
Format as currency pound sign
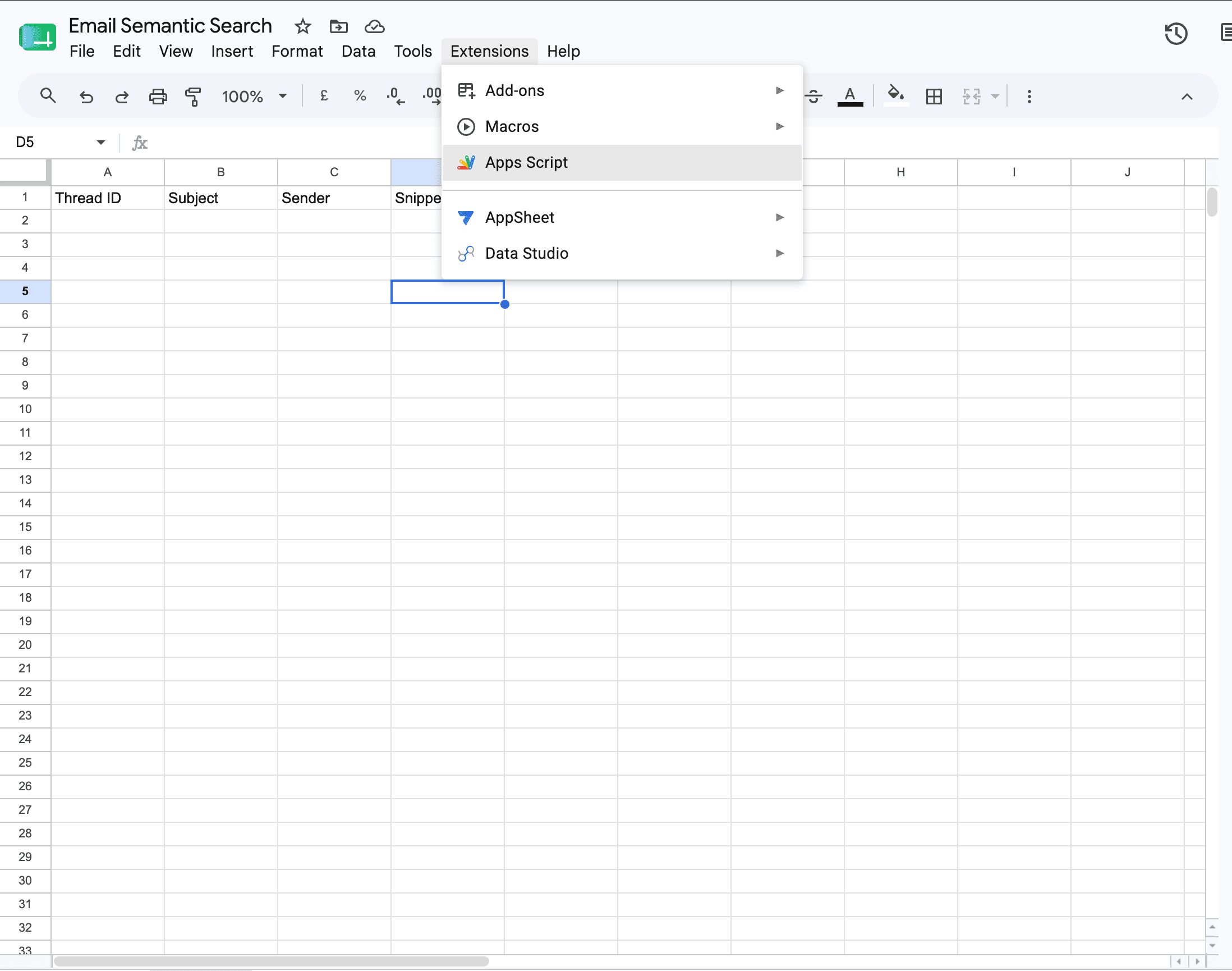click(x=324, y=96)
